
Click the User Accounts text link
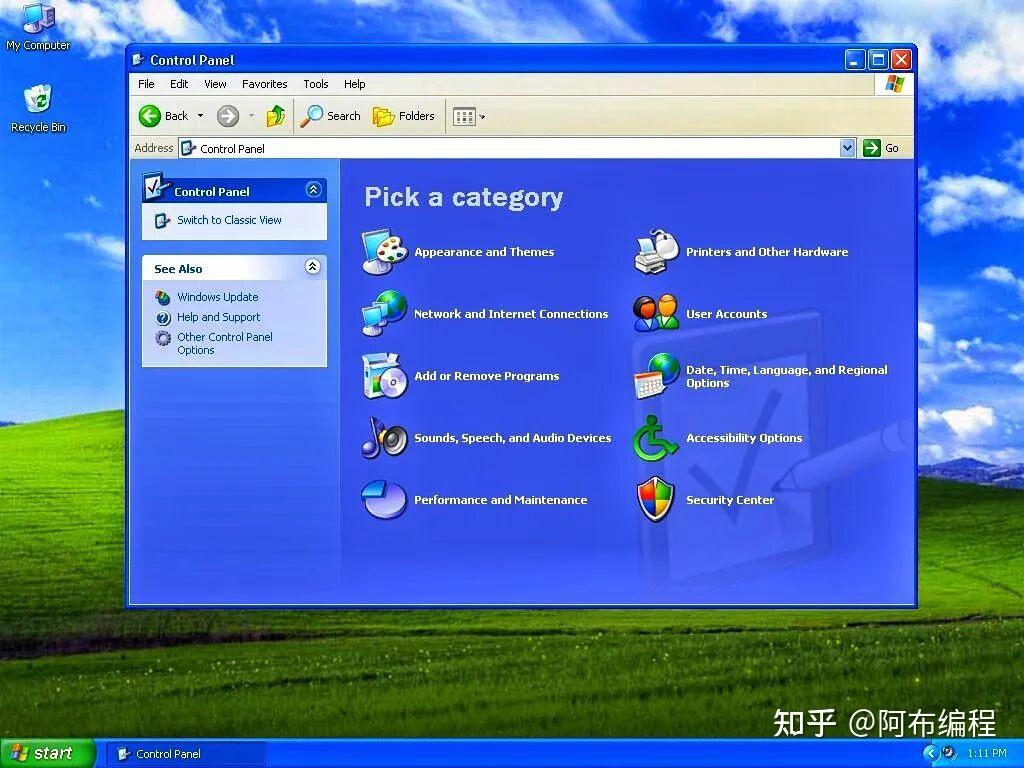(726, 314)
